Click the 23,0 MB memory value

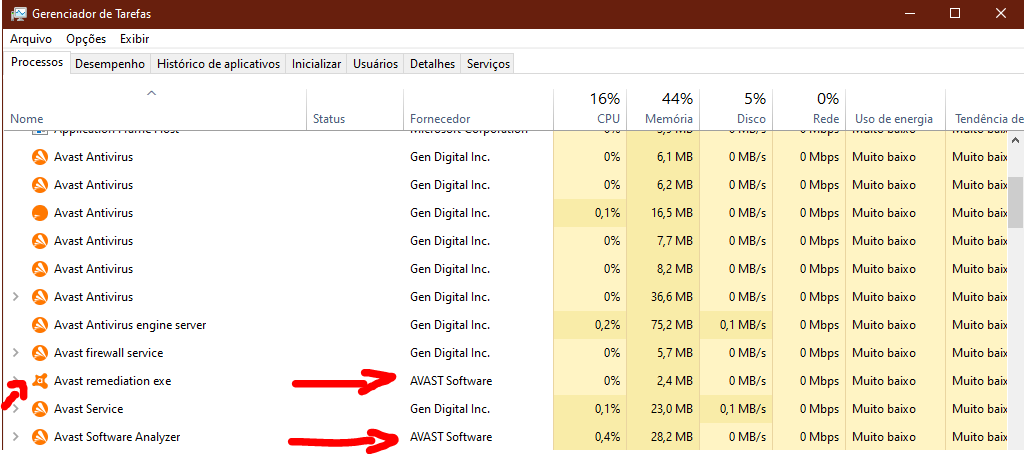point(670,409)
